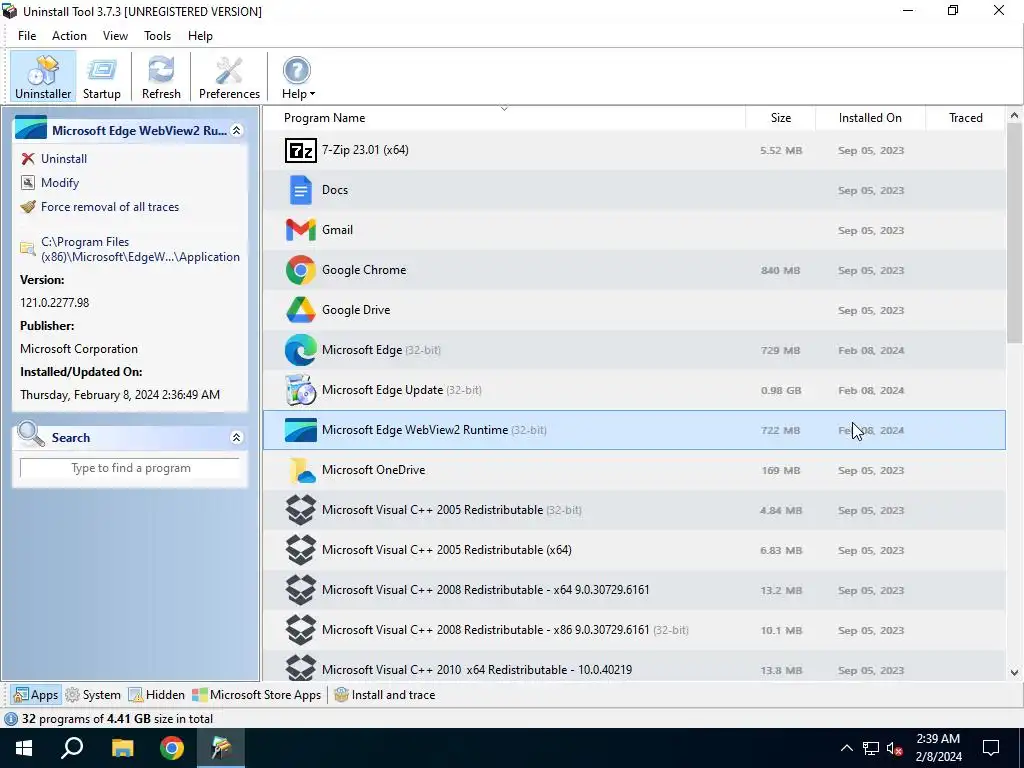1024x768 pixels.
Task: Click the program list scrollbar thumb
Action: coord(1014,232)
